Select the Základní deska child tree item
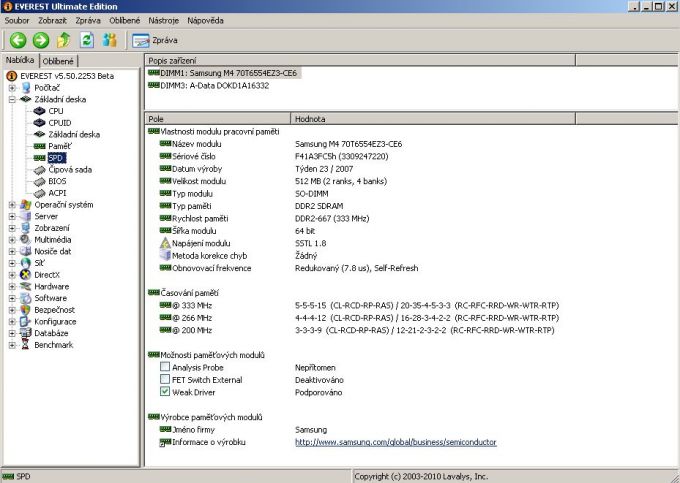 (74, 134)
